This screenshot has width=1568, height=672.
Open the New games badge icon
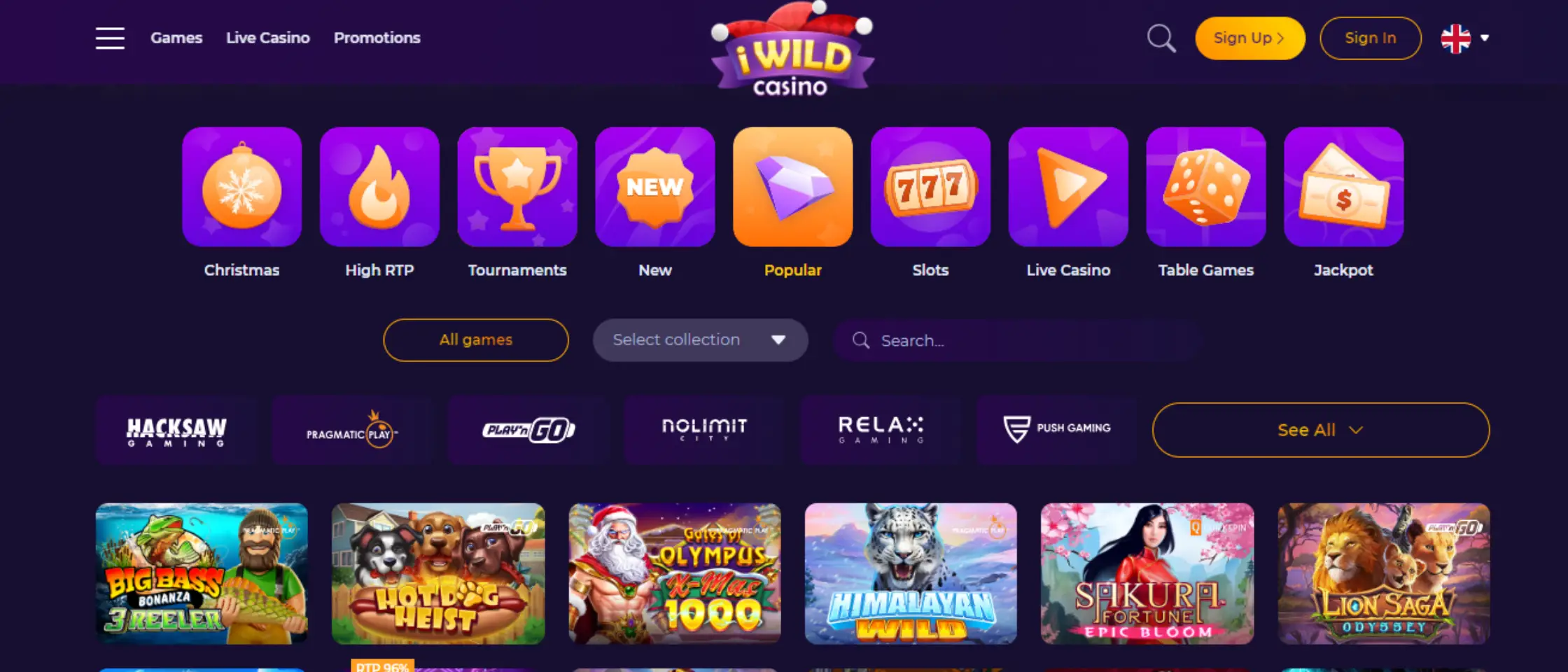(x=655, y=187)
